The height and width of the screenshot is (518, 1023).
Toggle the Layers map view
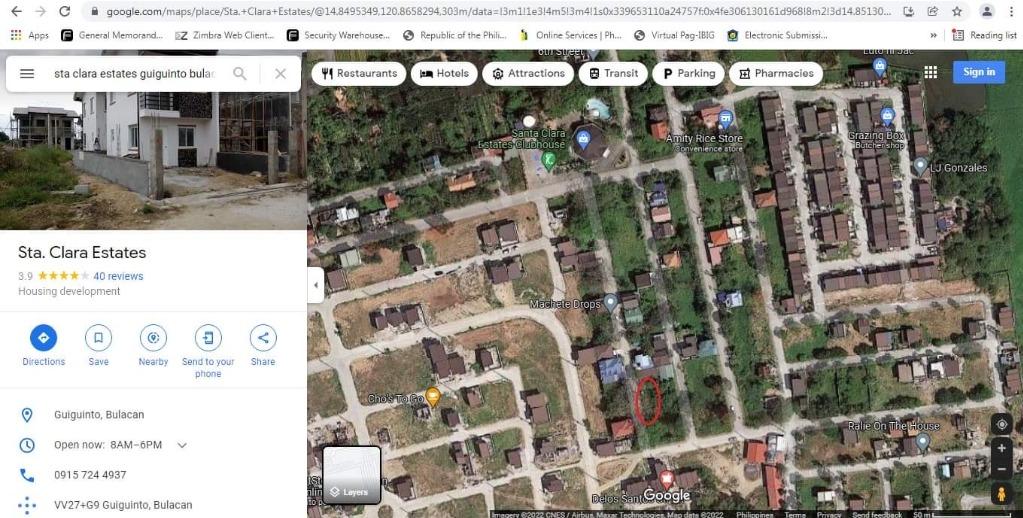point(351,475)
